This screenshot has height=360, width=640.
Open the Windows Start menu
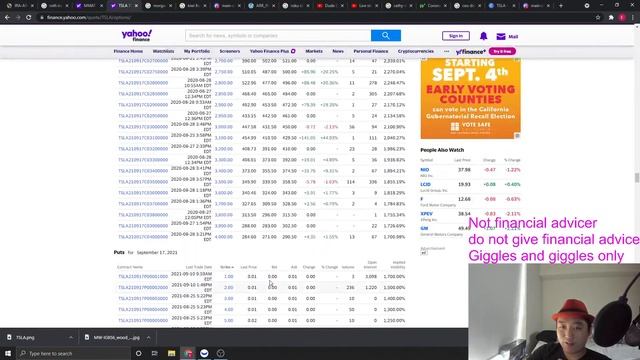8,353
